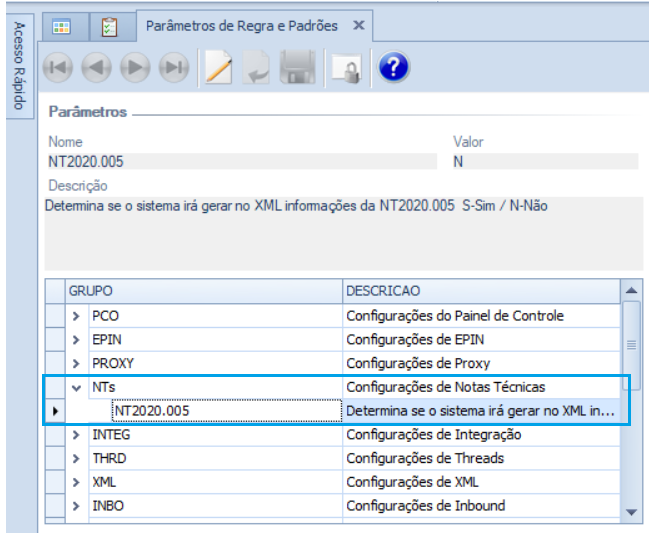Click row indicator arrow beside NT2020.005
649x533 pixels.
[55, 411]
